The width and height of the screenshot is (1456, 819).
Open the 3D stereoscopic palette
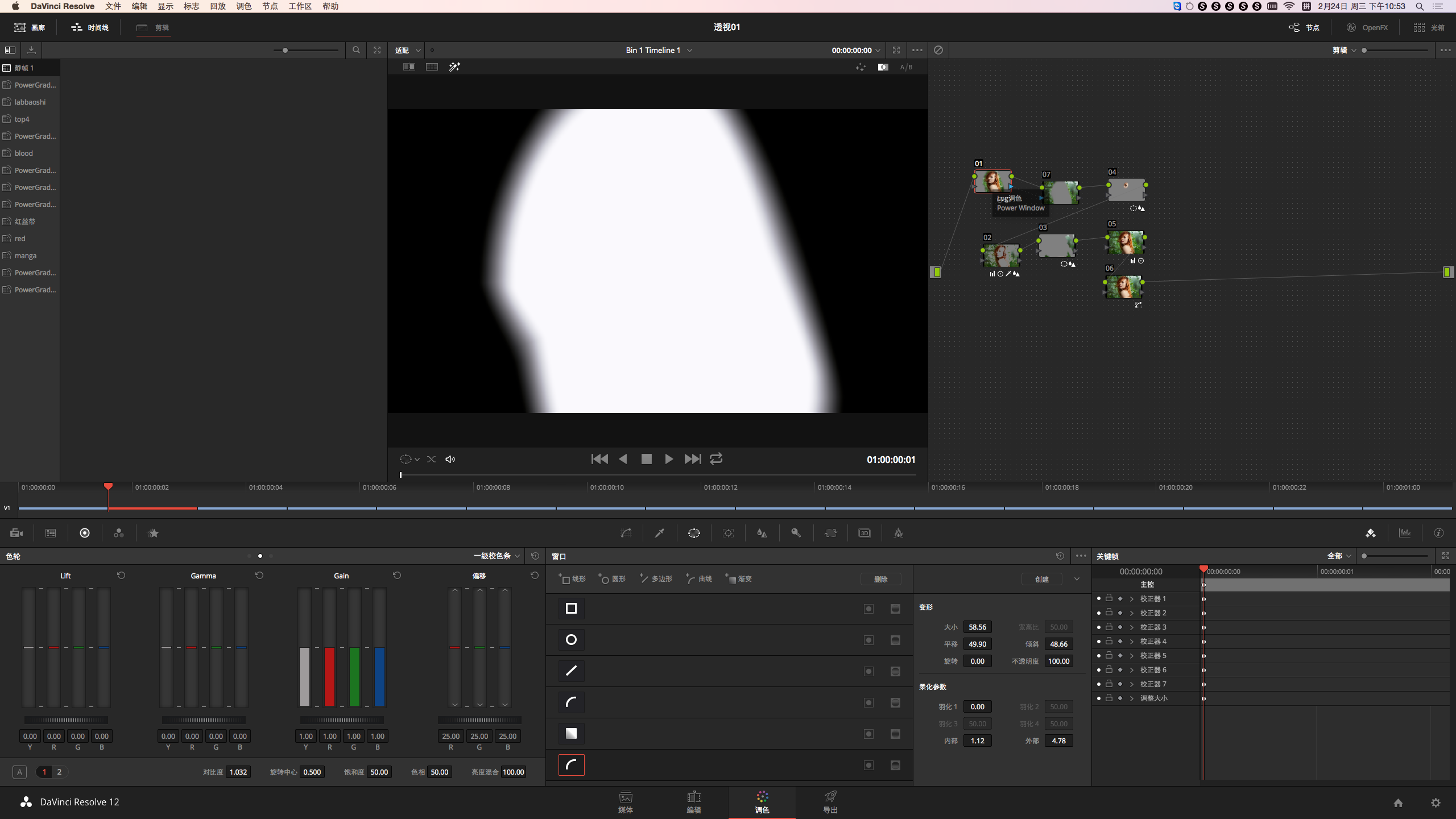[864, 533]
